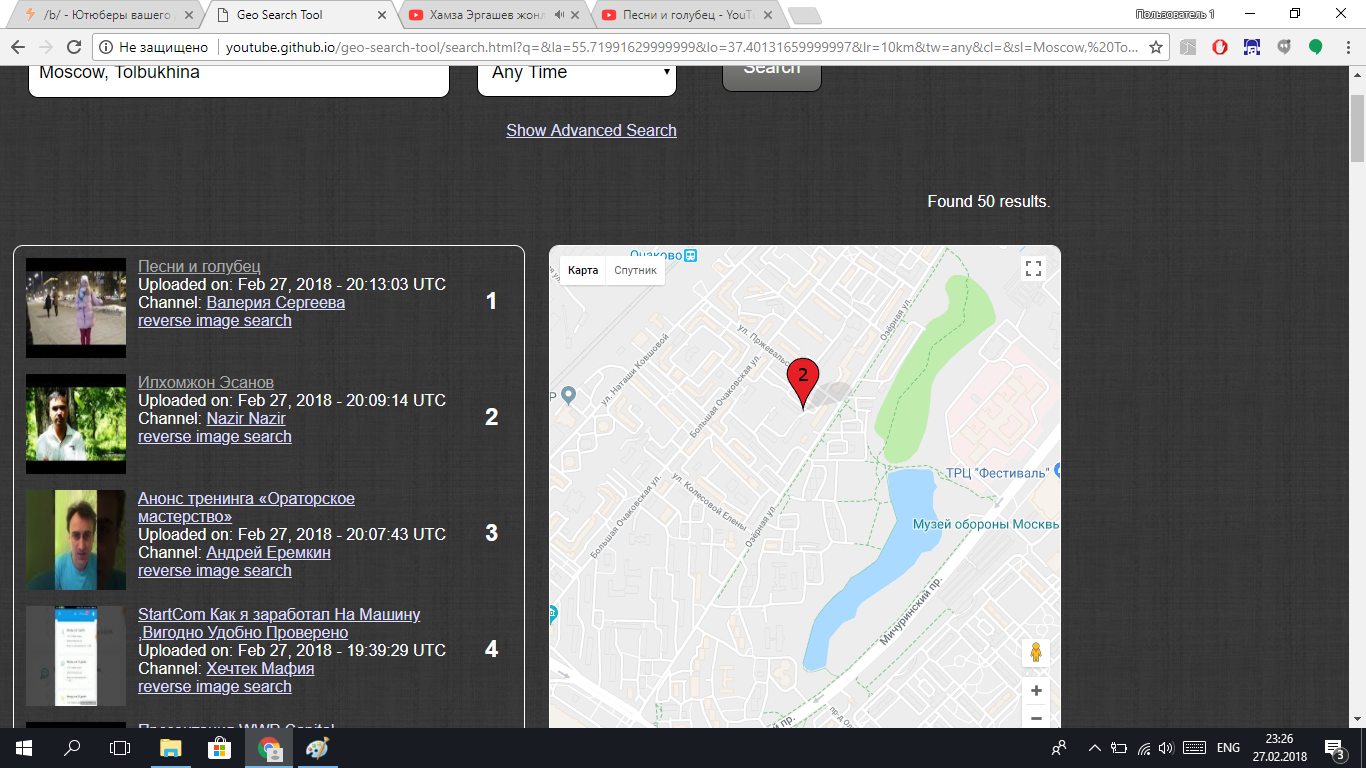Open Wi-Fi network tray icon
Image resolution: width=1366 pixels, height=768 pixels.
pyautogui.click(x=1144, y=748)
